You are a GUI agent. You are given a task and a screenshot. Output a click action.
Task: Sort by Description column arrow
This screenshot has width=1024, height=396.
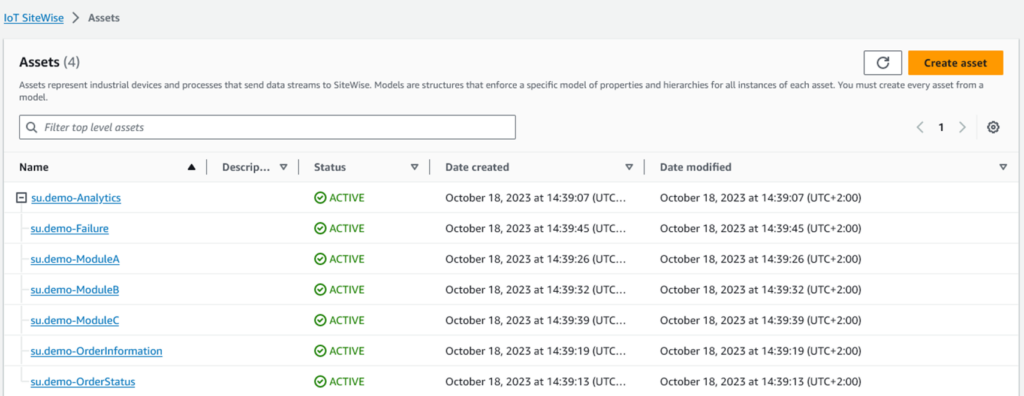click(283, 167)
